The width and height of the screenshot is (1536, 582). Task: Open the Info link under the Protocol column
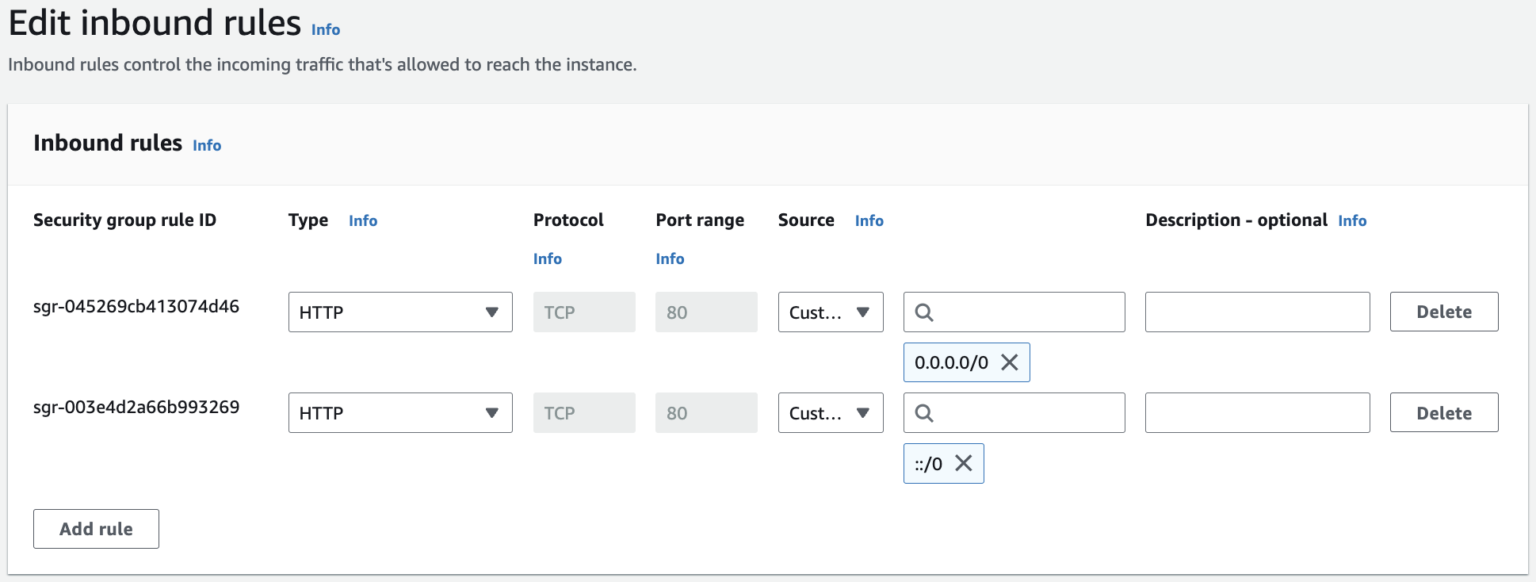pos(548,258)
